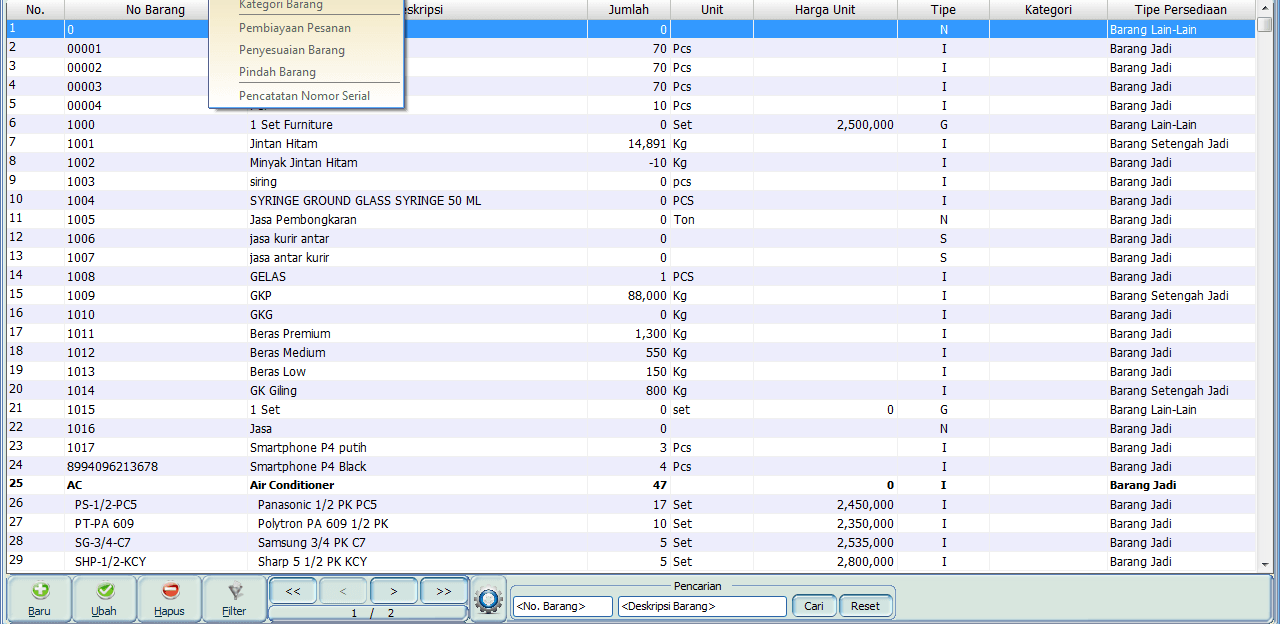Go to previous page with < button
The height and width of the screenshot is (624, 1280).
(x=343, y=591)
